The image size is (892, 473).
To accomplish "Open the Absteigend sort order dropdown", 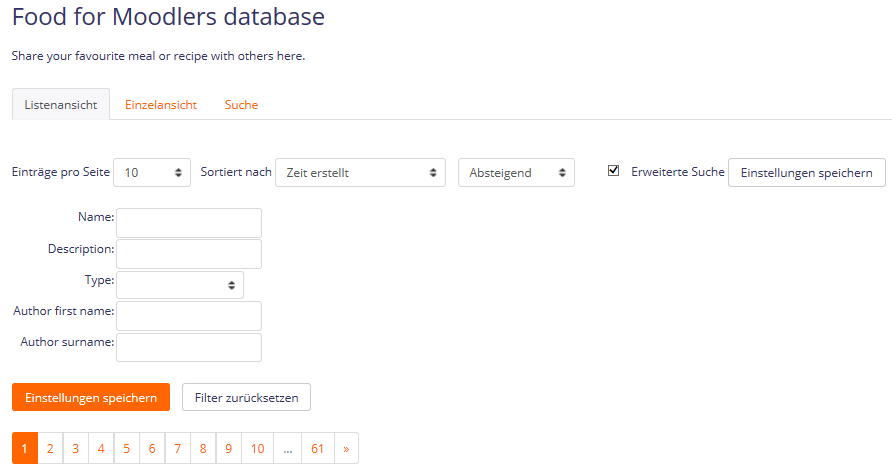I will pos(516,172).
